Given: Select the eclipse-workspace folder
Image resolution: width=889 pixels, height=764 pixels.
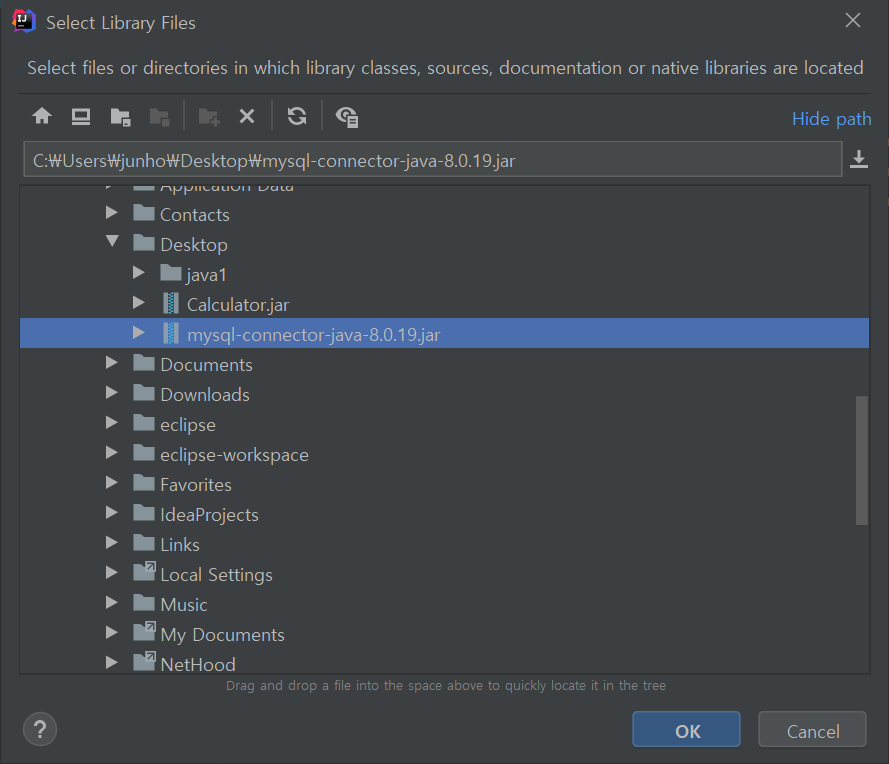Looking at the screenshot, I should (234, 455).
